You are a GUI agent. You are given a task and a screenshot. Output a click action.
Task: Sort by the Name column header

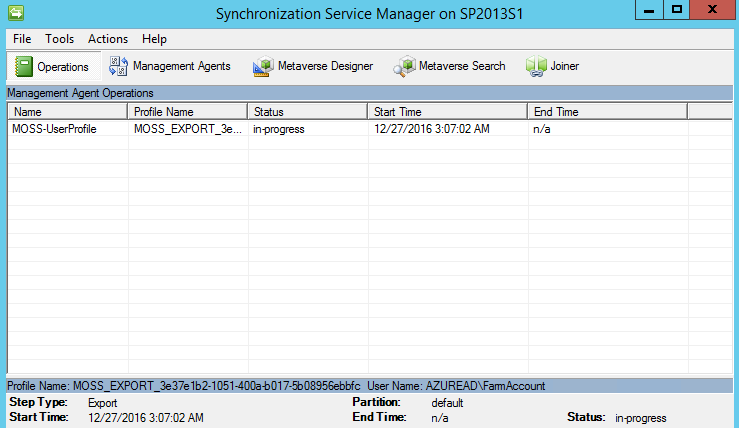tap(67, 112)
